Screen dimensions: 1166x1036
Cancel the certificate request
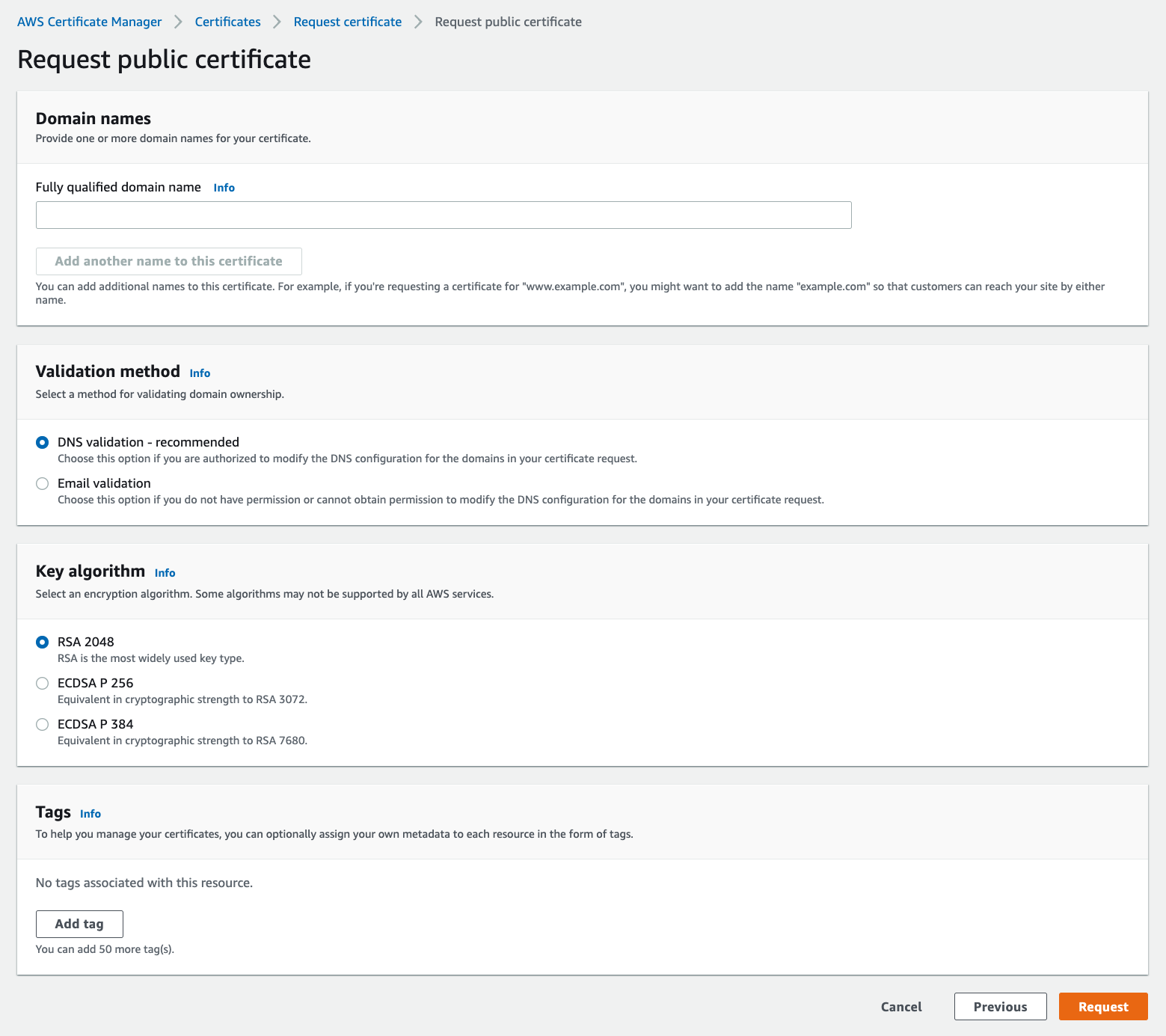pyautogui.click(x=900, y=1007)
